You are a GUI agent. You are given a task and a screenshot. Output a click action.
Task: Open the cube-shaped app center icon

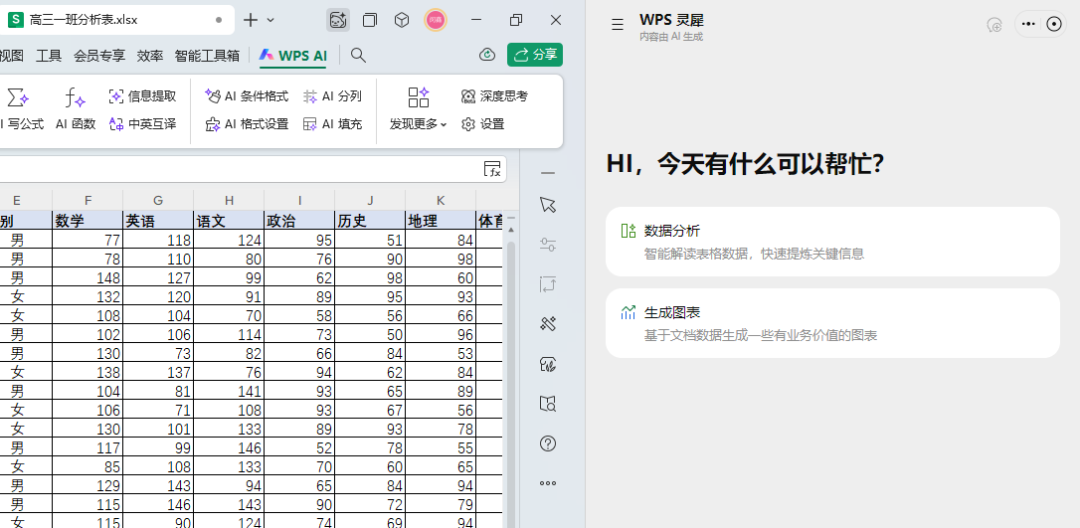point(402,20)
